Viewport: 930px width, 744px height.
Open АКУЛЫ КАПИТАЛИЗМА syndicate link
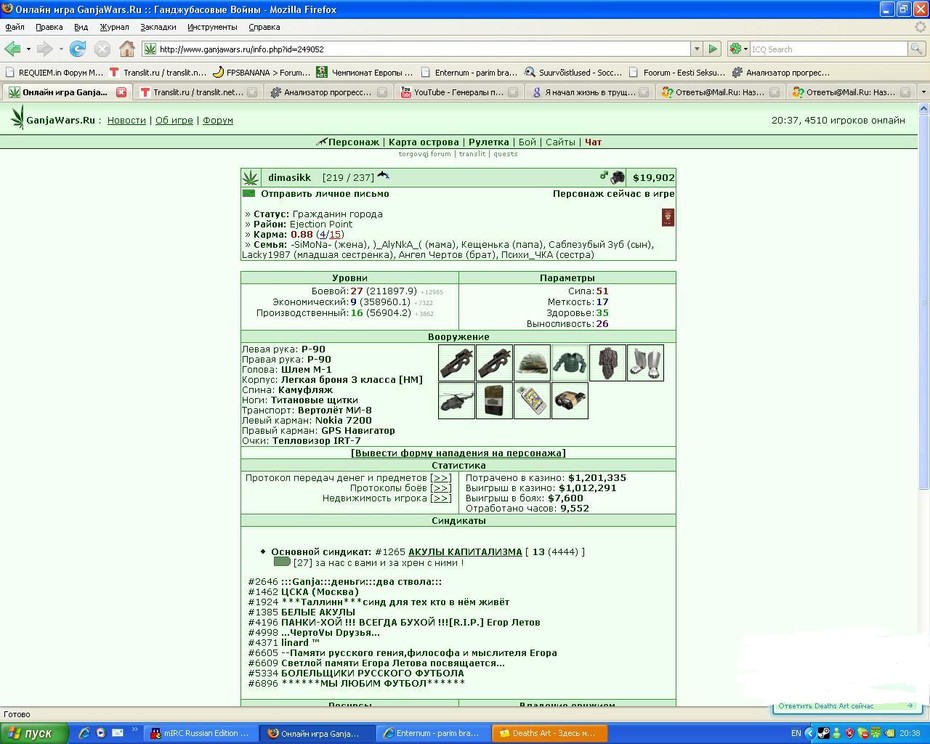tap(465, 552)
